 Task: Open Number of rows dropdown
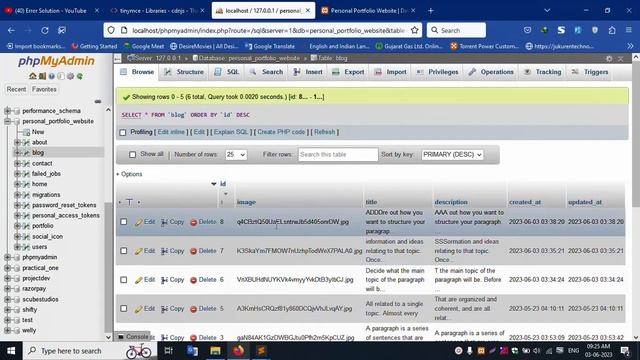point(236,155)
